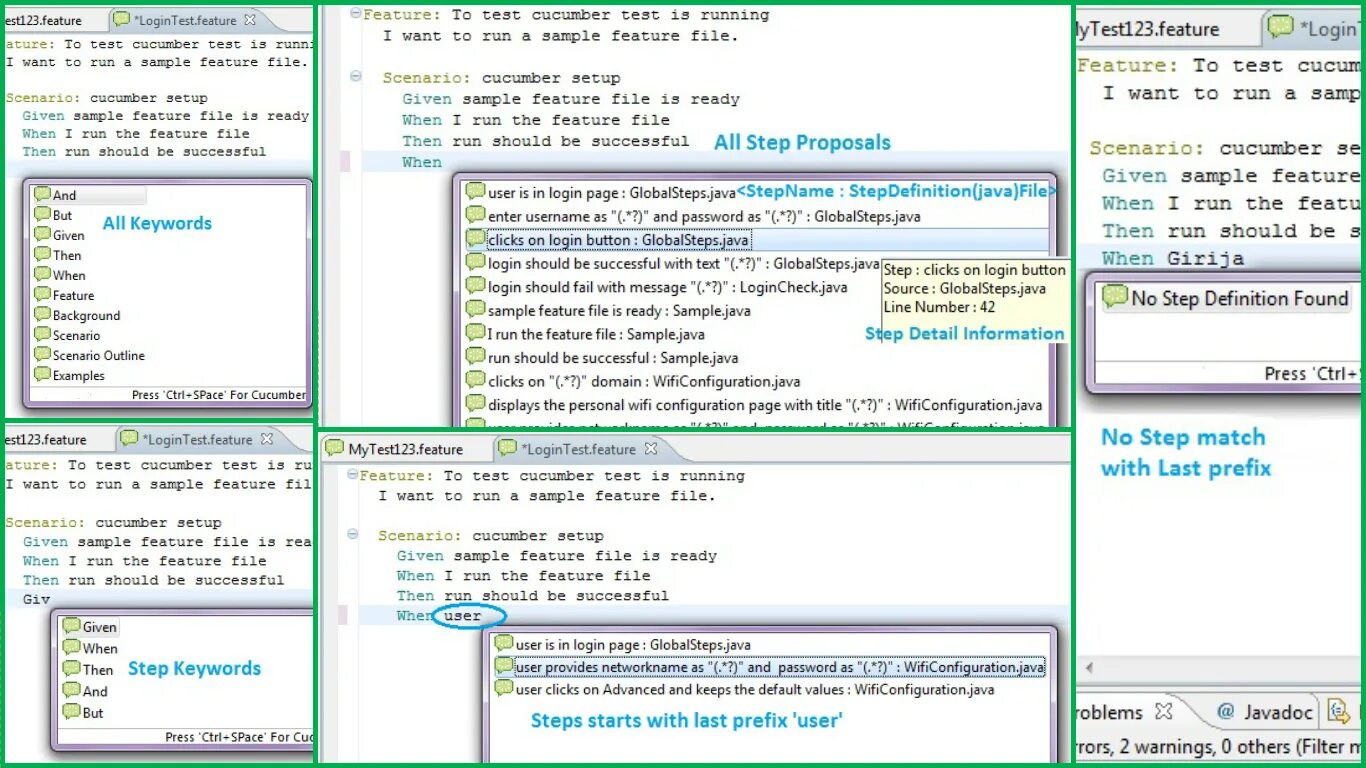Pick the But keyword below And
The width and height of the screenshot is (1366, 768).
click(62, 215)
